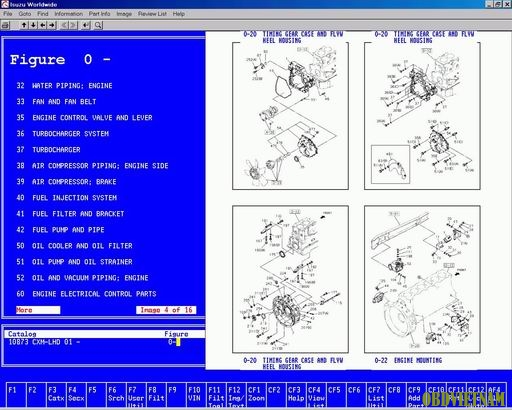Select figure 37 TURBOCHARGER

pos(48,150)
